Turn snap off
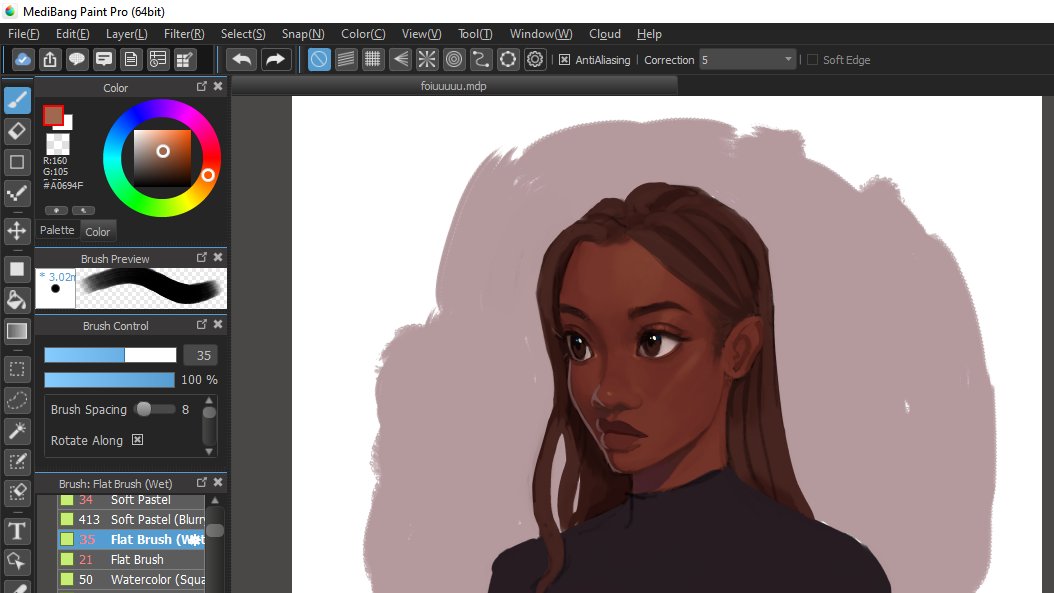Viewport: 1054px width, 593px height. (319, 60)
